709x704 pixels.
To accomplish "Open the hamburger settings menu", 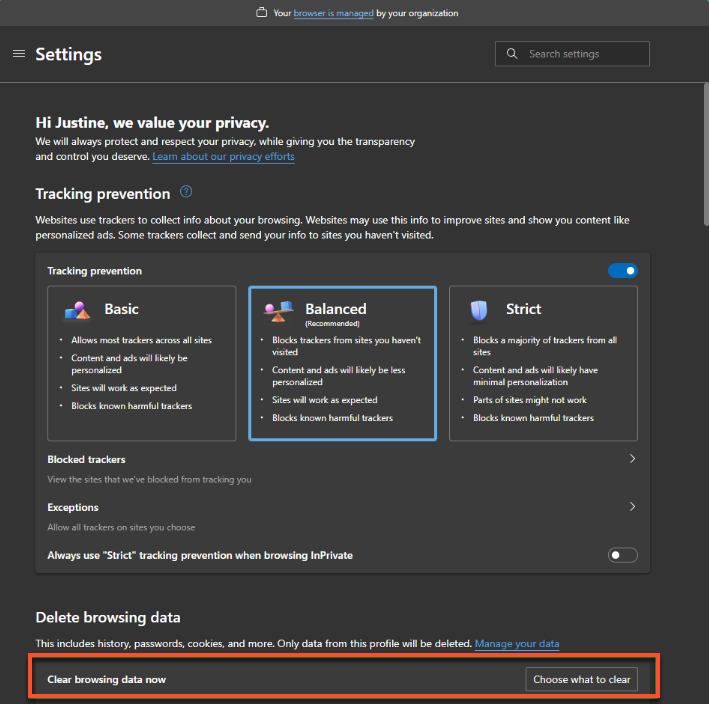I will pyautogui.click(x=19, y=54).
